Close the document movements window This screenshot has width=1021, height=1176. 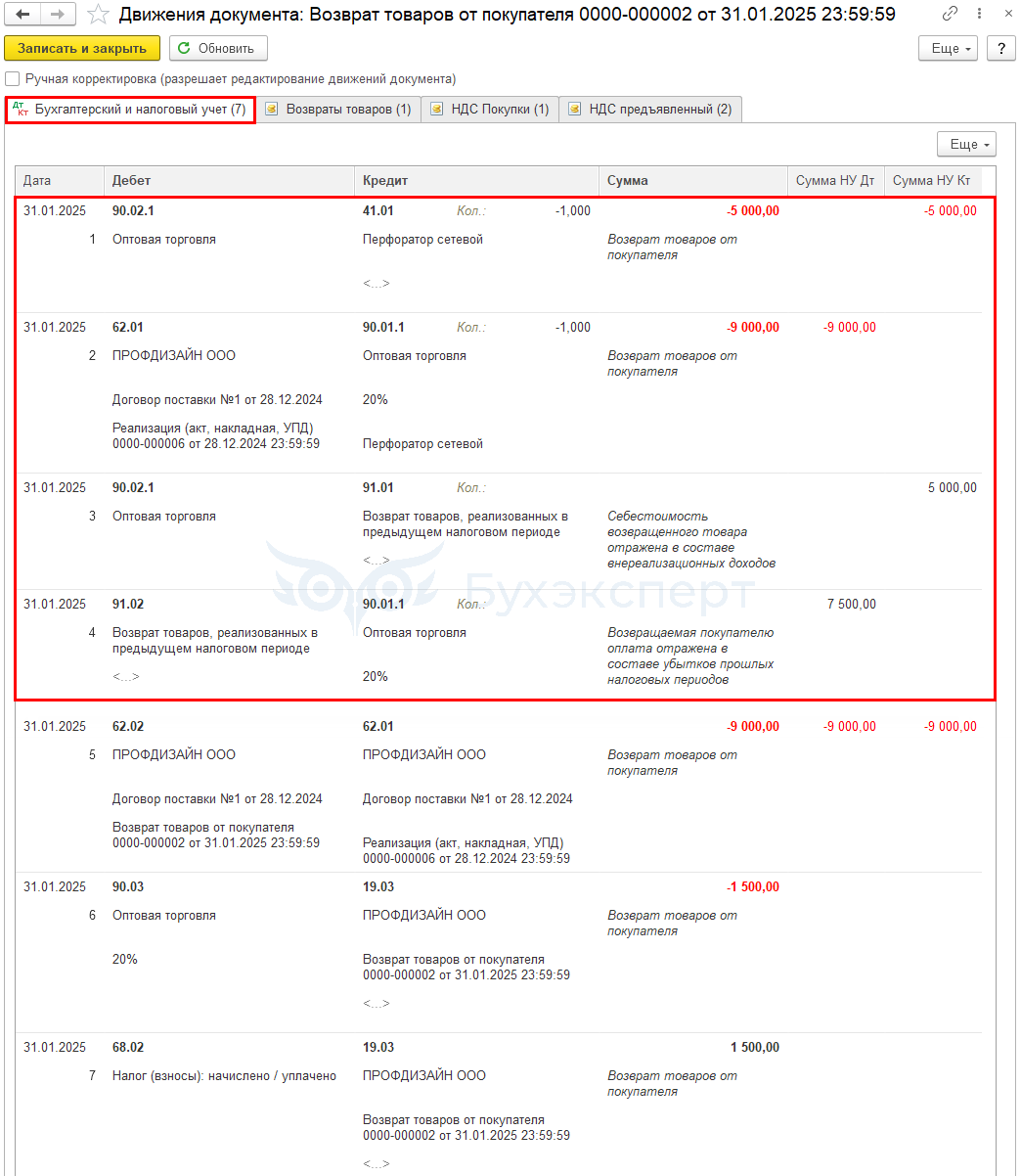pyautogui.click(x=1008, y=15)
